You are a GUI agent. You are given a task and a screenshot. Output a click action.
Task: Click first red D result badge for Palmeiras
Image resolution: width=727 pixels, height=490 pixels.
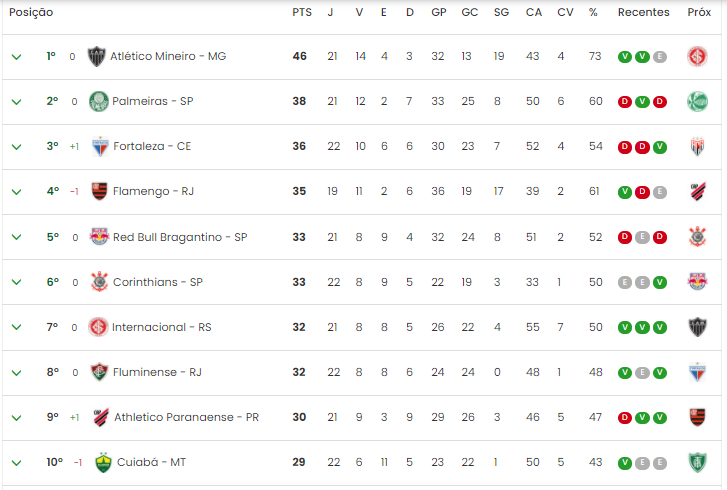(625, 102)
